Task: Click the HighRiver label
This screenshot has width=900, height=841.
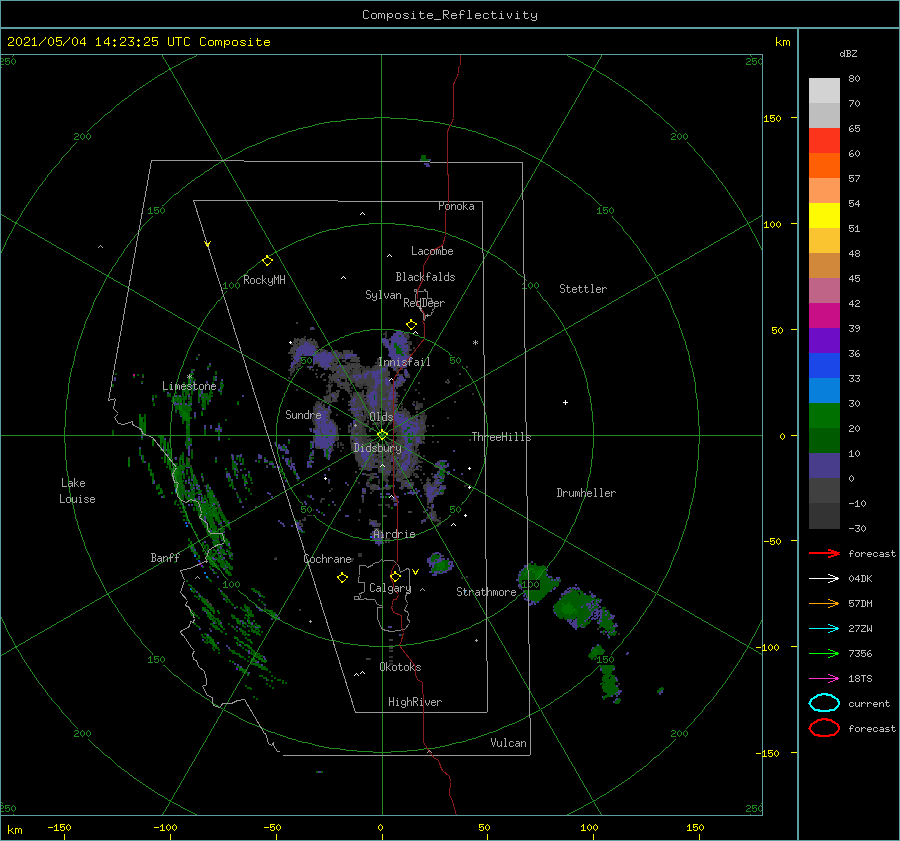Action: (415, 702)
